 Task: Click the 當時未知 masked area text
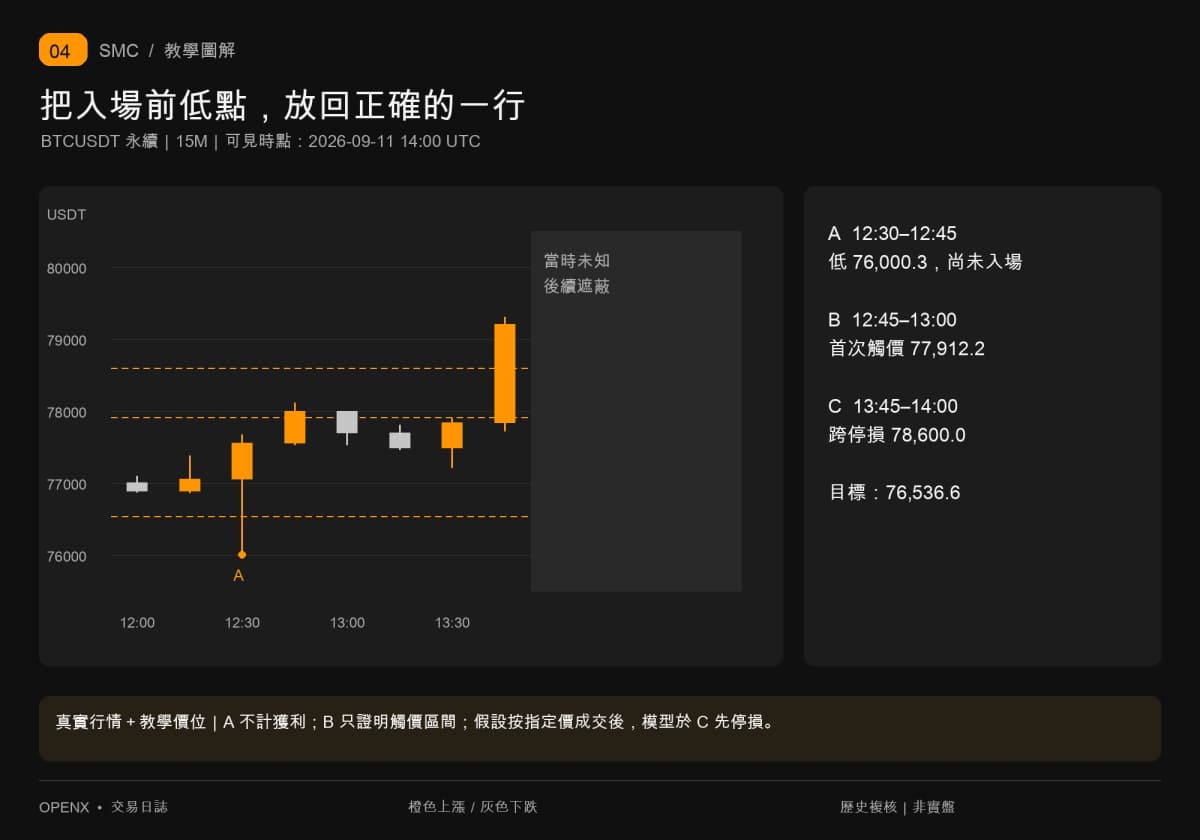click(577, 261)
